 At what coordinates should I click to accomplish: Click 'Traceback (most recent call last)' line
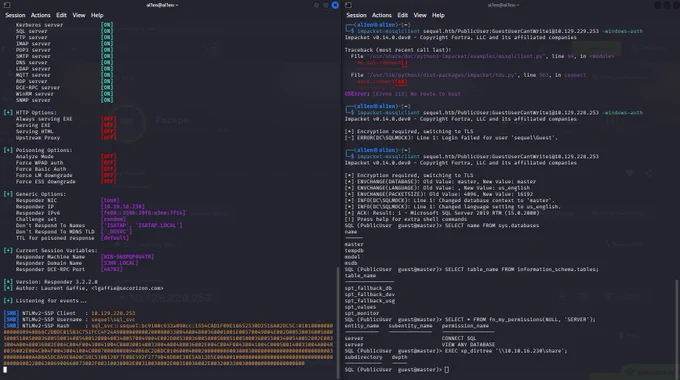coord(398,50)
